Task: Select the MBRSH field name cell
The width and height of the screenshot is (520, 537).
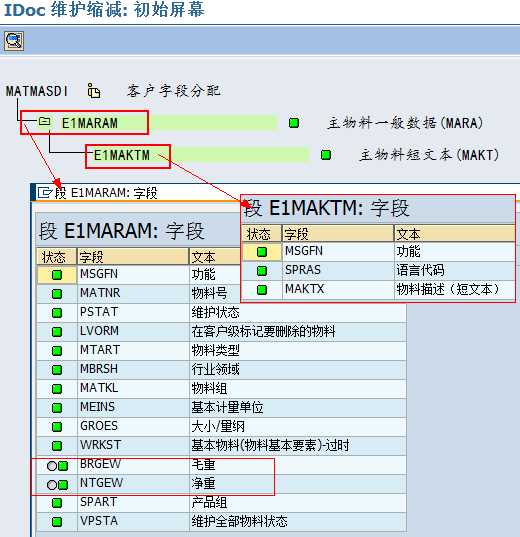Action: point(133,369)
